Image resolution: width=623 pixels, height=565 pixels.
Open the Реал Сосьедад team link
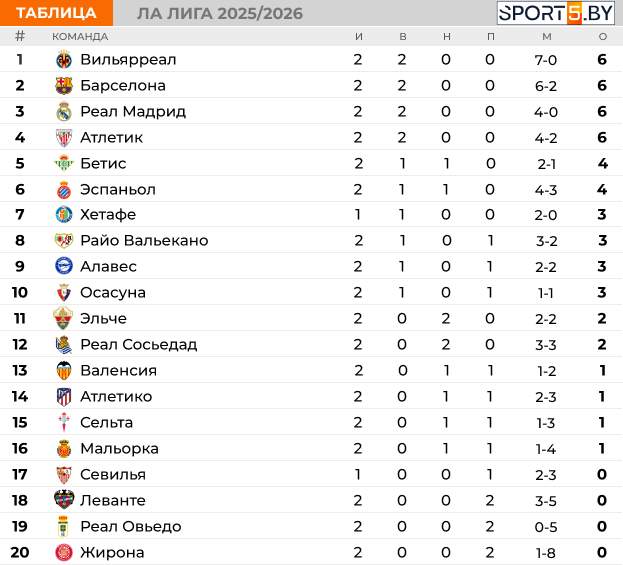click(139, 344)
